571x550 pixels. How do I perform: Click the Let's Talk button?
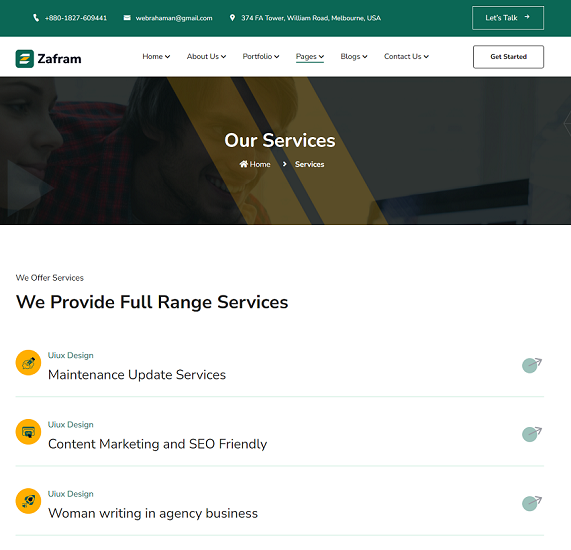point(508,18)
